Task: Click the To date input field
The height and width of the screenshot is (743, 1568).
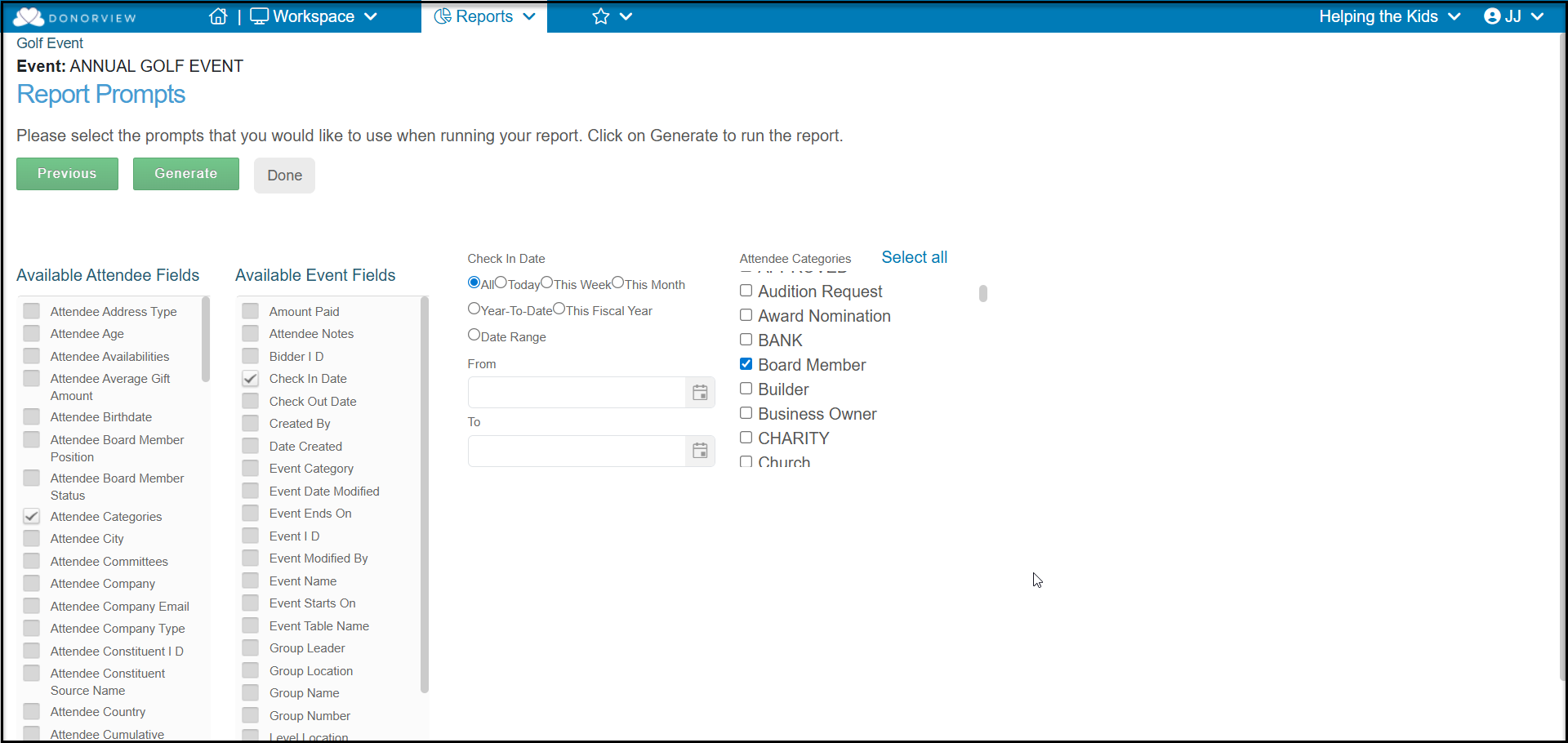Action: (x=577, y=451)
